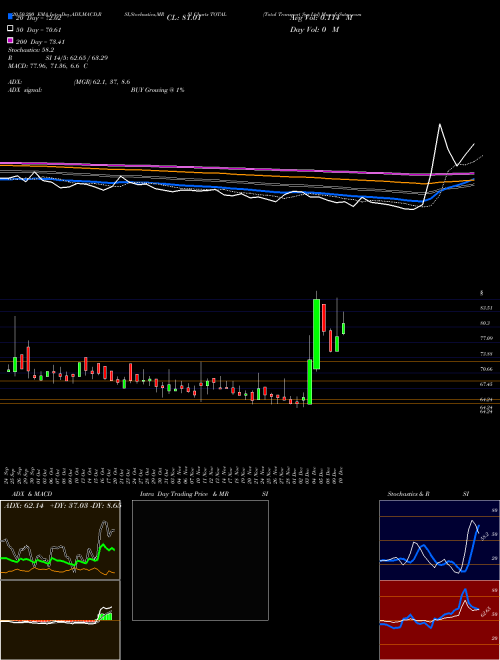The width and height of the screenshot is (500, 660).
Task: Click the white 50 Day legend swatch
Action: (10, 29)
